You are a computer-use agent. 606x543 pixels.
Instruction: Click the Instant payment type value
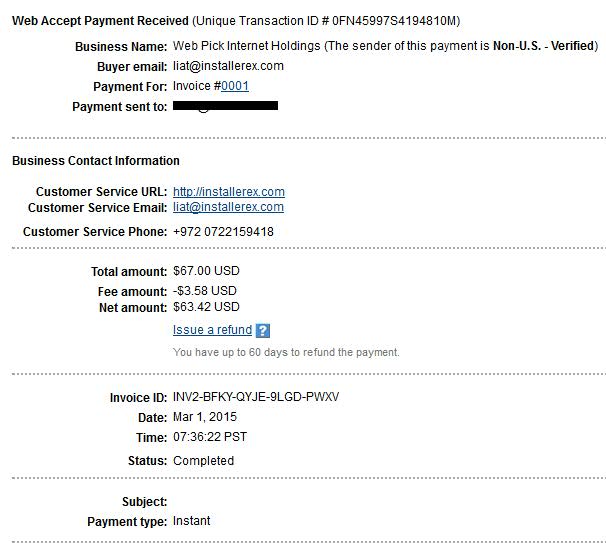coord(192,521)
